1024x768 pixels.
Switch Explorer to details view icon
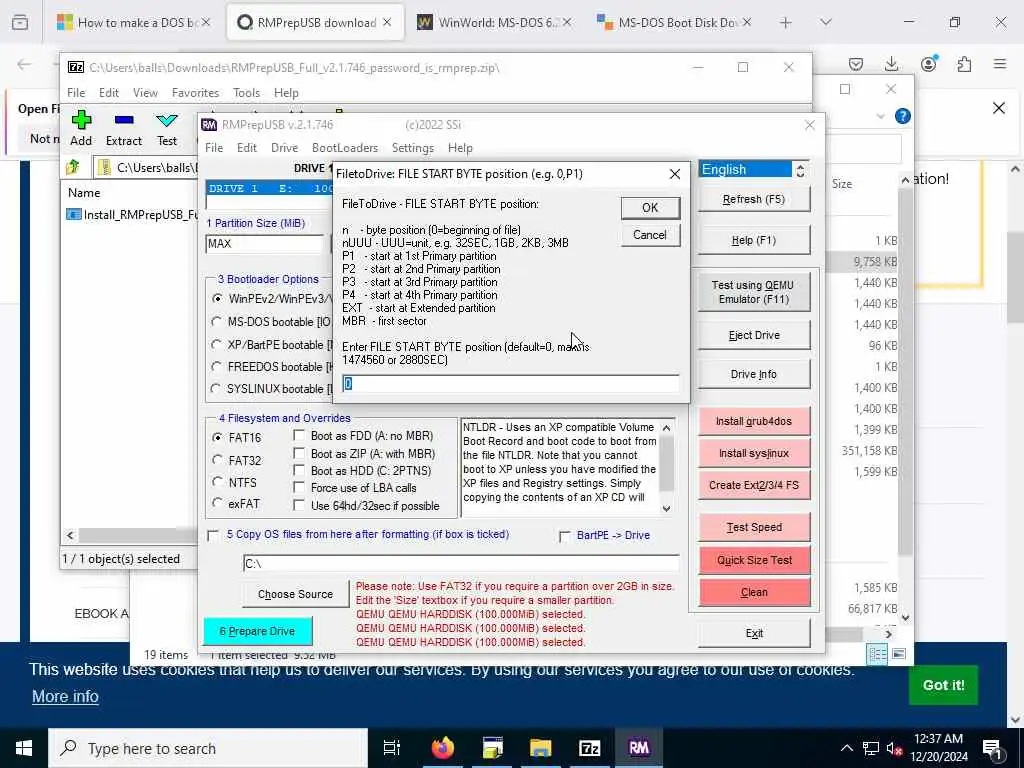[877, 654]
